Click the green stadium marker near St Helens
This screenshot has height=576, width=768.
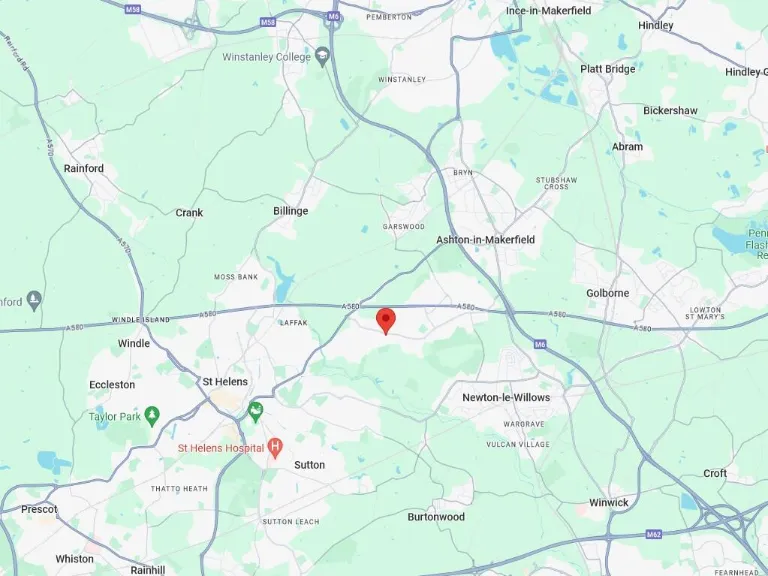tap(255, 412)
